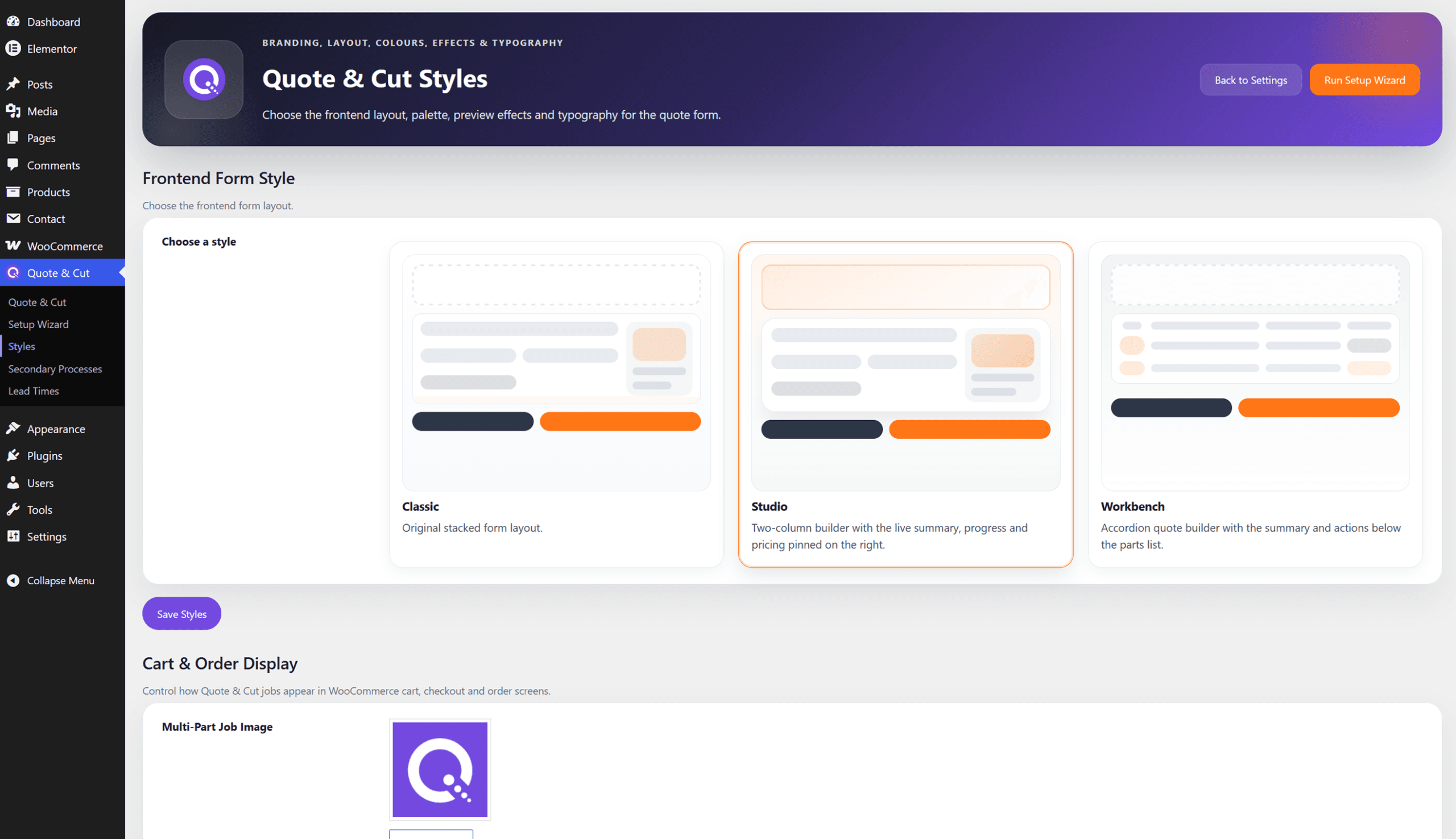
Task: Click the Dashboard gauge icon in sidebar
Action: (13, 22)
